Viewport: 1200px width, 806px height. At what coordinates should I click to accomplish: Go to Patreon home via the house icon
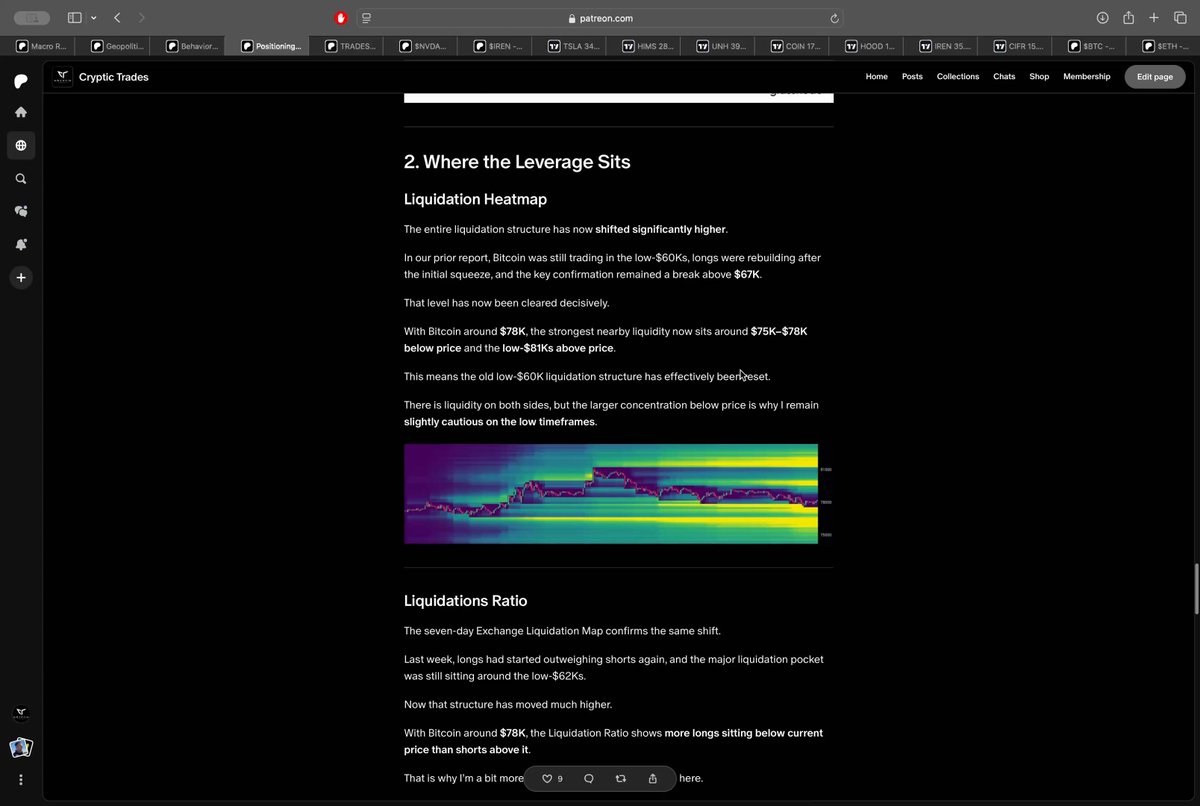[21, 112]
